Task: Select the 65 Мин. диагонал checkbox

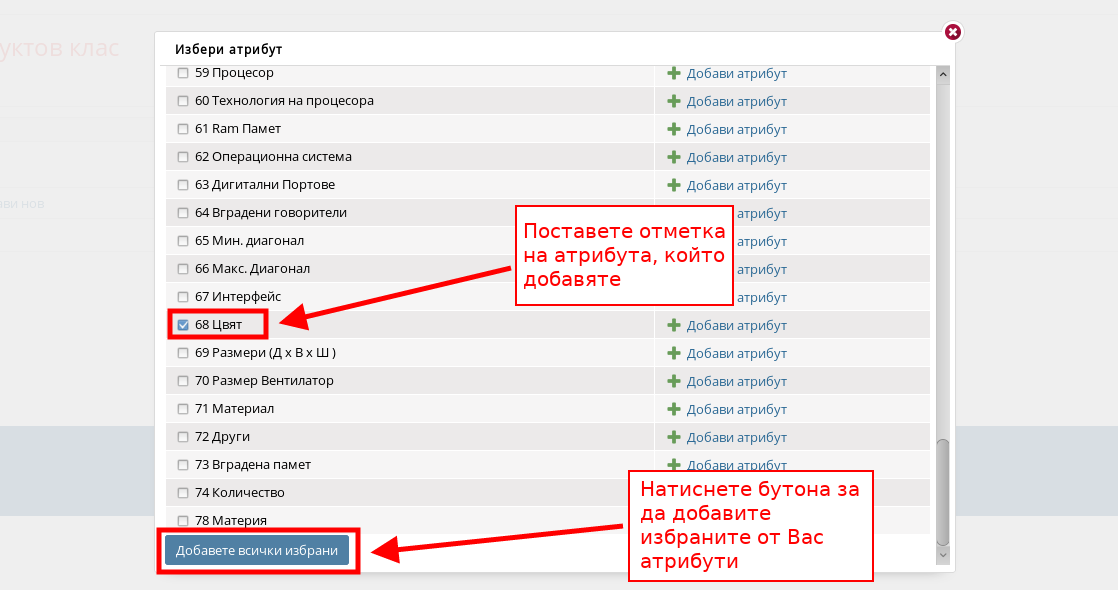Action: coord(183,241)
